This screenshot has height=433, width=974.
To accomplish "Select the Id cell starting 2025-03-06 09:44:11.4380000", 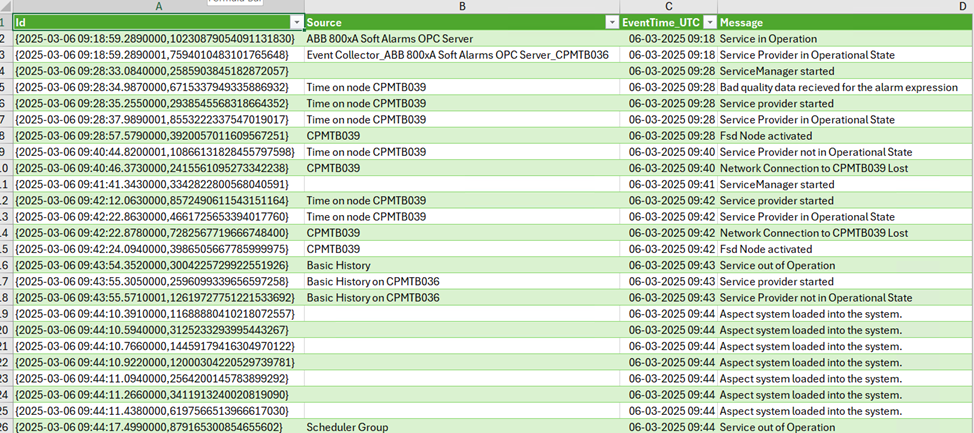I will (159, 411).
